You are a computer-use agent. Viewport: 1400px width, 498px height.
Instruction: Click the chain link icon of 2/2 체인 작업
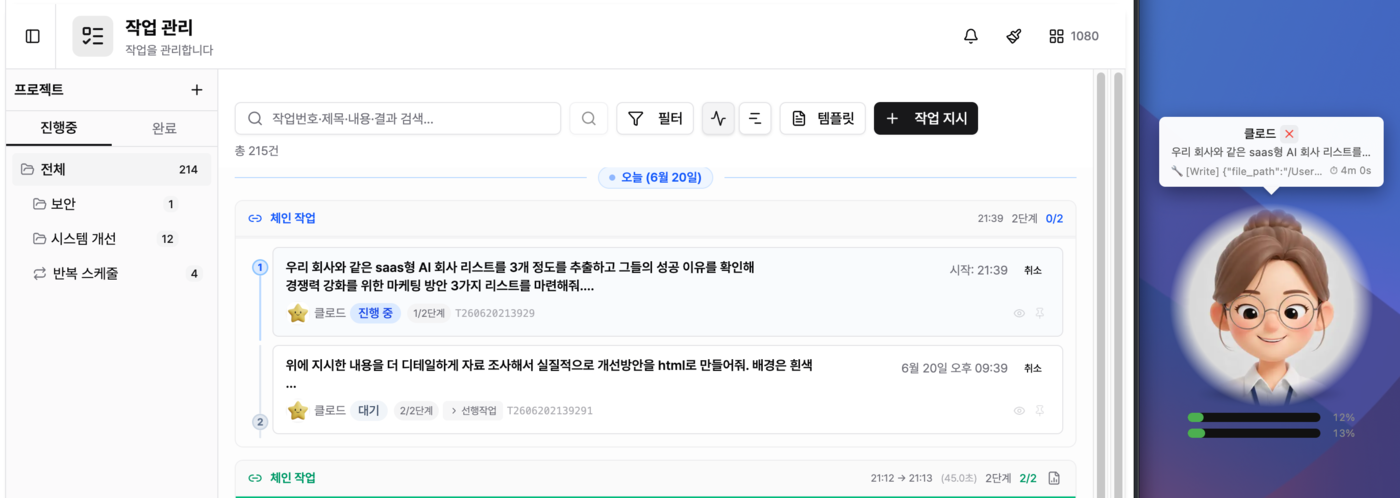[x=255, y=478]
